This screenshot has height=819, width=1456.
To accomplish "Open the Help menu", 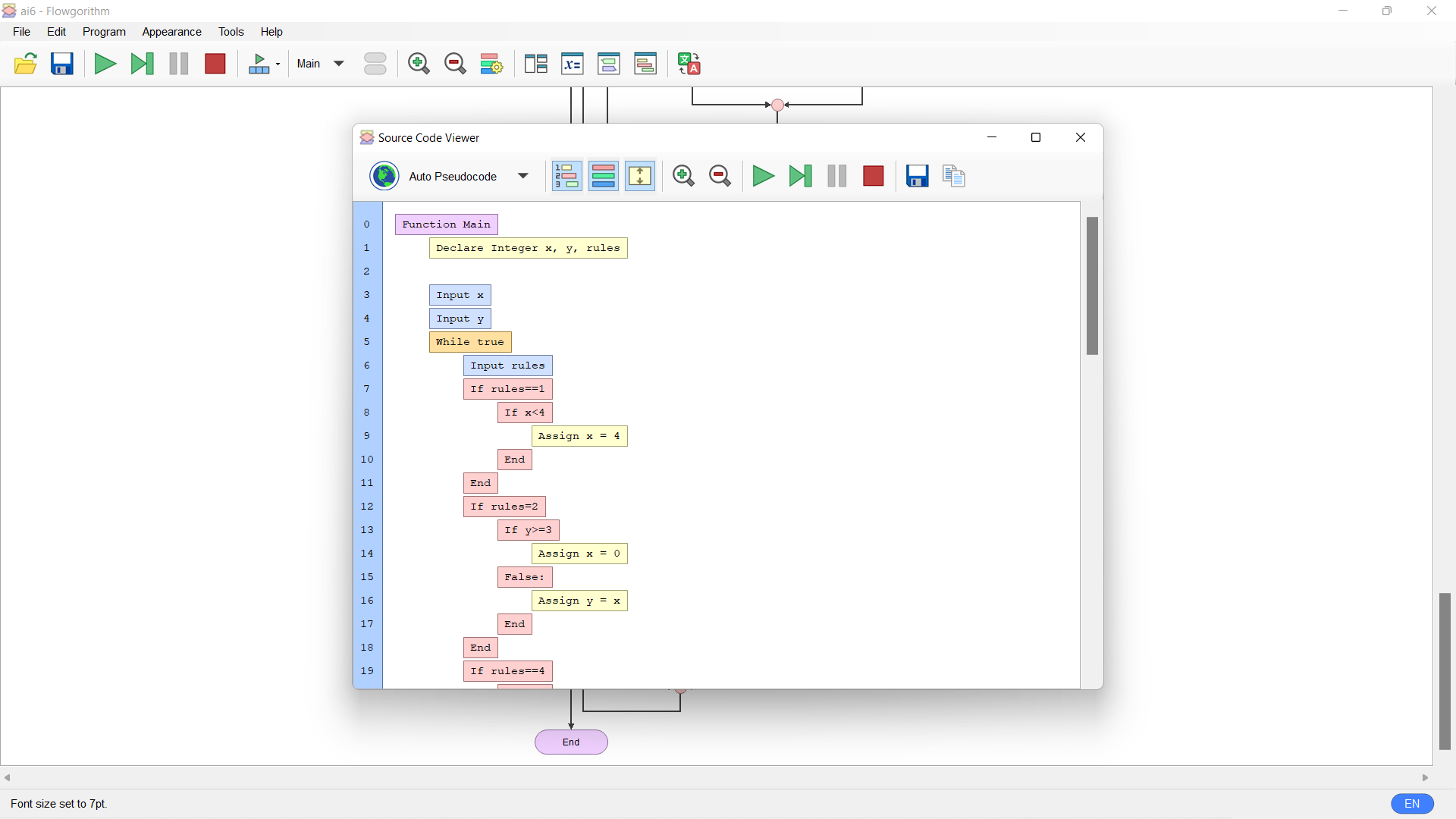I will tap(271, 32).
